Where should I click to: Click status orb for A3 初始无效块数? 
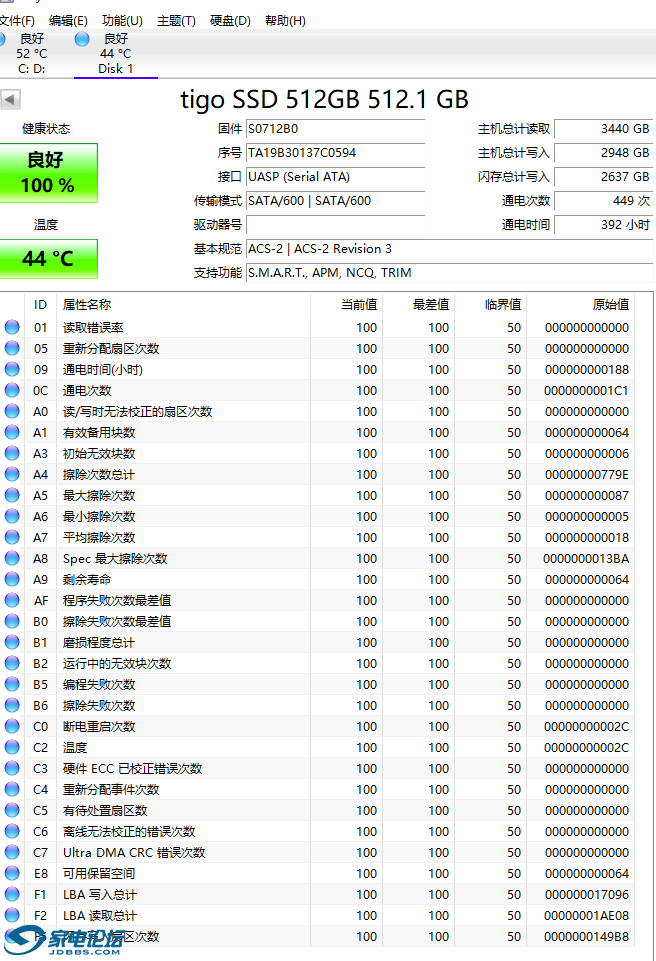(12, 453)
